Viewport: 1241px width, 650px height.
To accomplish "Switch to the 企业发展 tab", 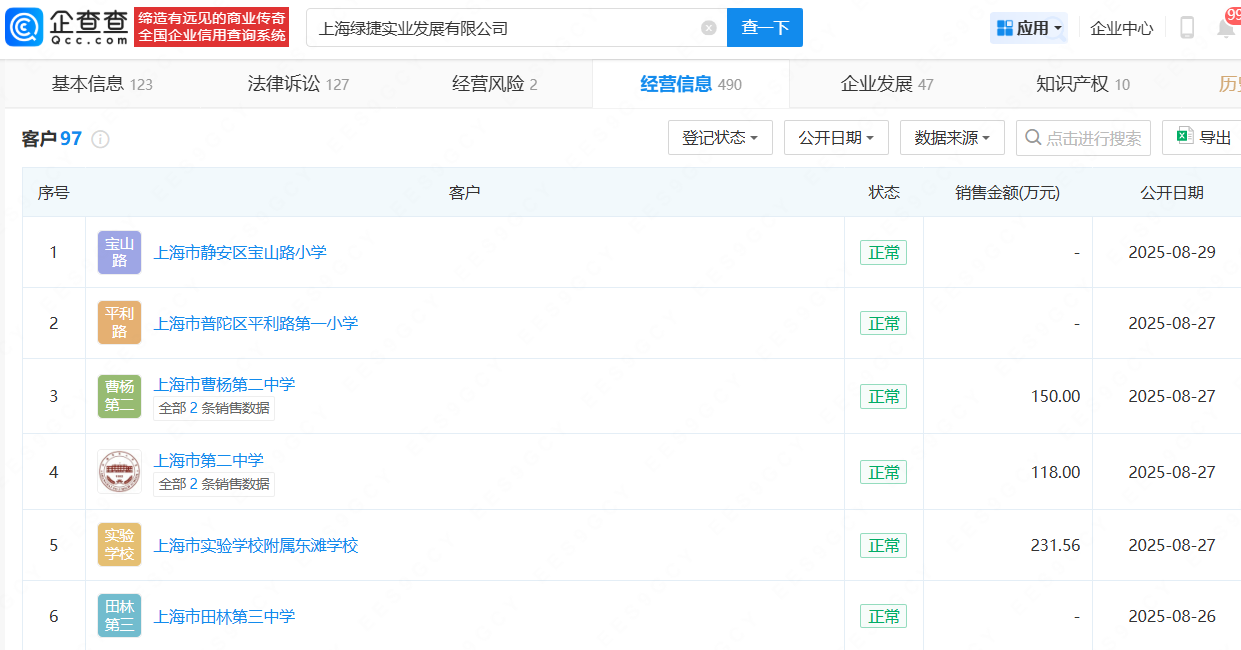I will pyautogui.click(x=887, y=84).
